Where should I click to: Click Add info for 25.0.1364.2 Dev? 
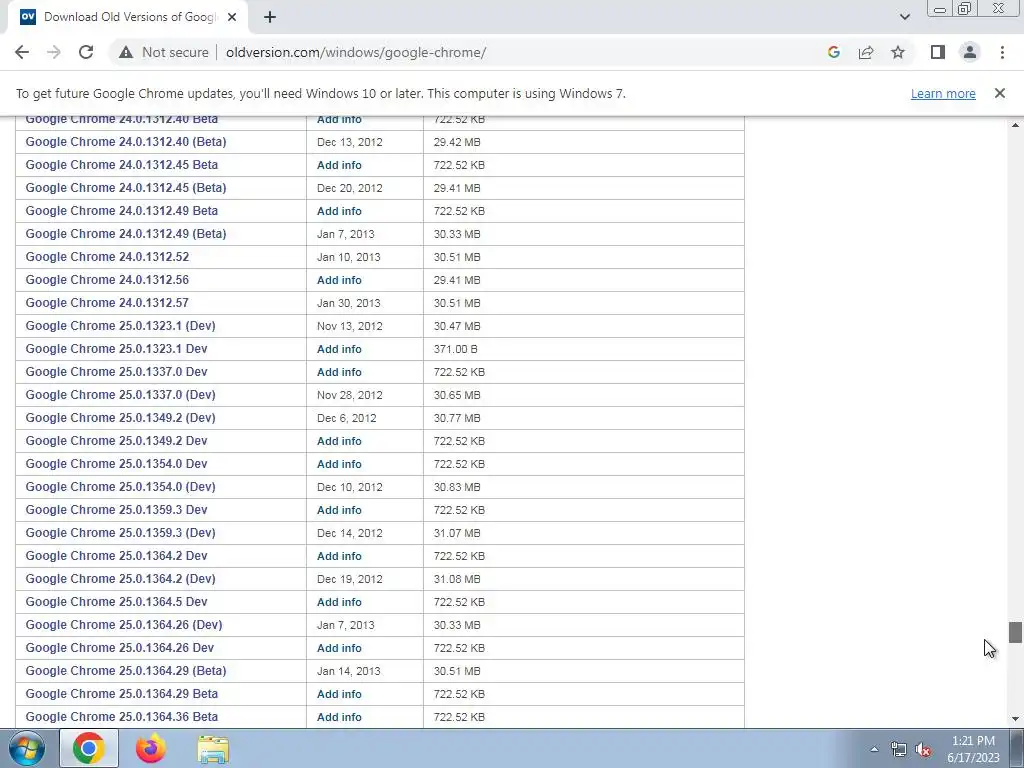[339, 556]
